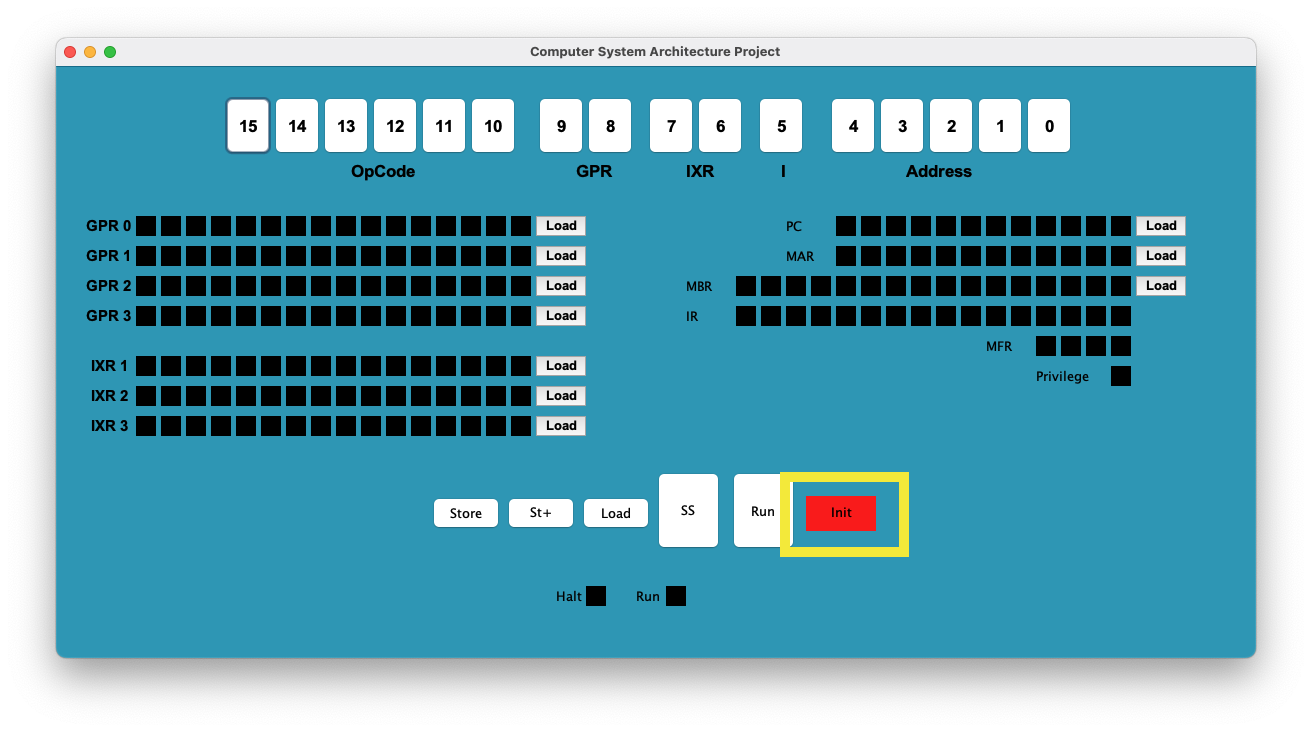The width and height of the screenshot is (1312, 732).
Task: Toggle bit switch 12
Action: coord(395,126)
